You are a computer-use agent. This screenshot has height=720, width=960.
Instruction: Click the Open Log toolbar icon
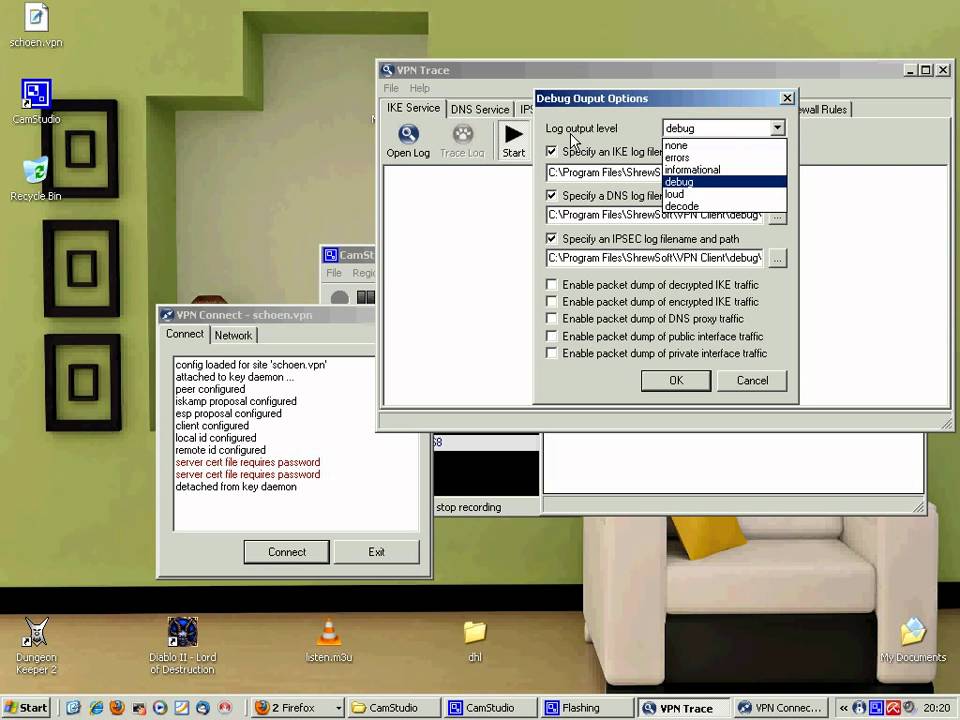pyautogui.click(x=408, y=134)
